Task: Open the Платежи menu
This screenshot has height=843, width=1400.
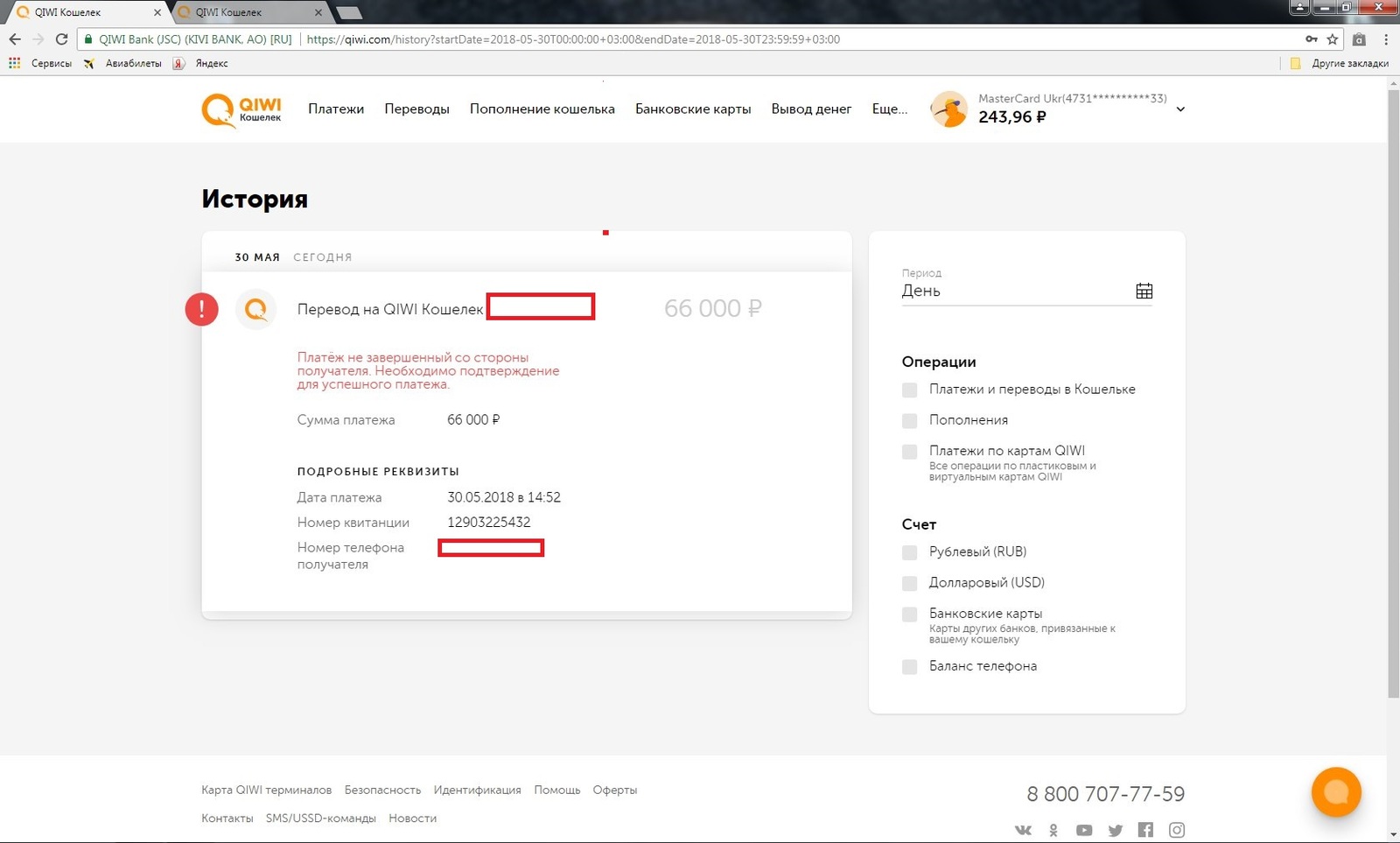Action: [336, 109]
